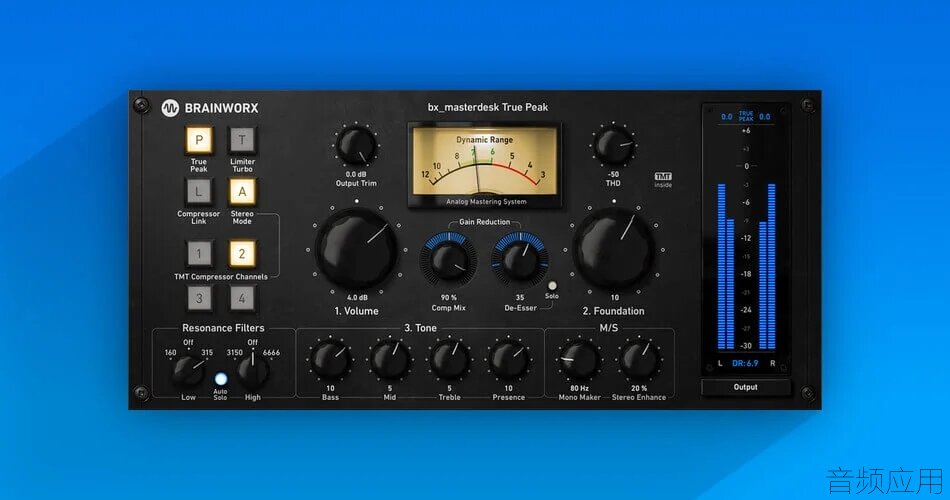This screenshot has width=950, height=500.
Task: Click the large Volume knob
Action: point(356,249)
